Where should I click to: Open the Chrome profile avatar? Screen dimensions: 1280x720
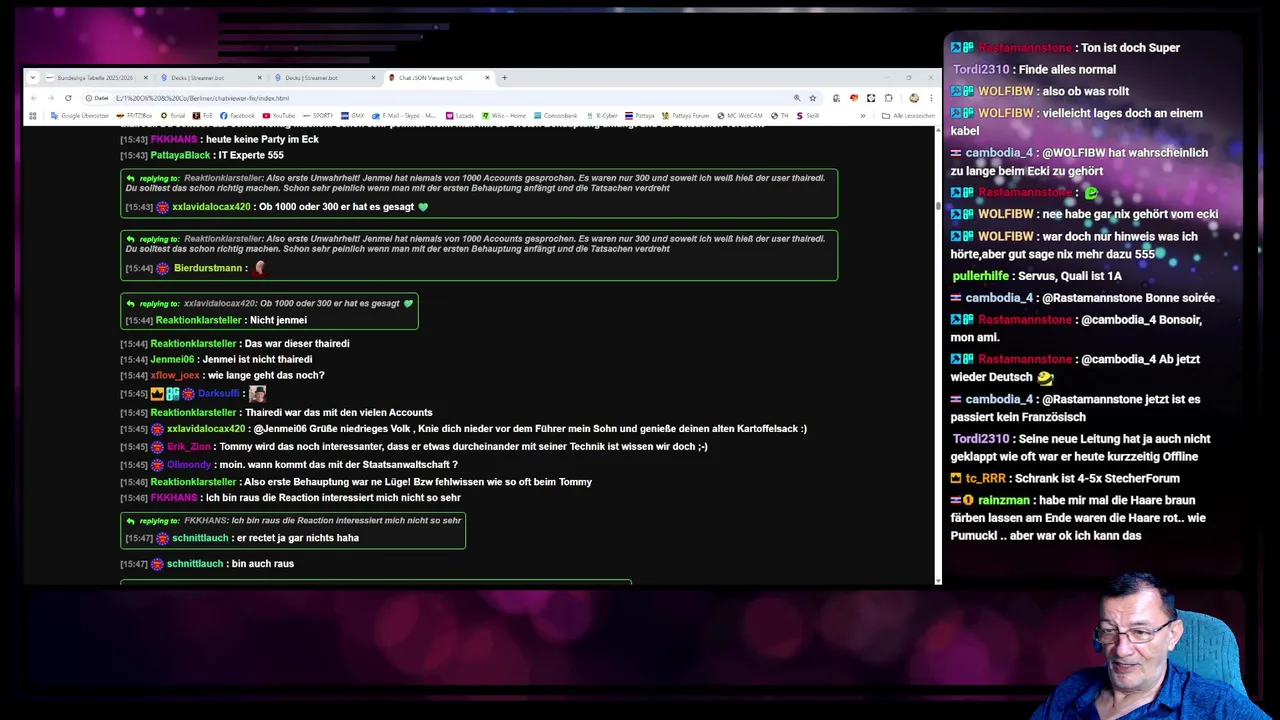914,98
